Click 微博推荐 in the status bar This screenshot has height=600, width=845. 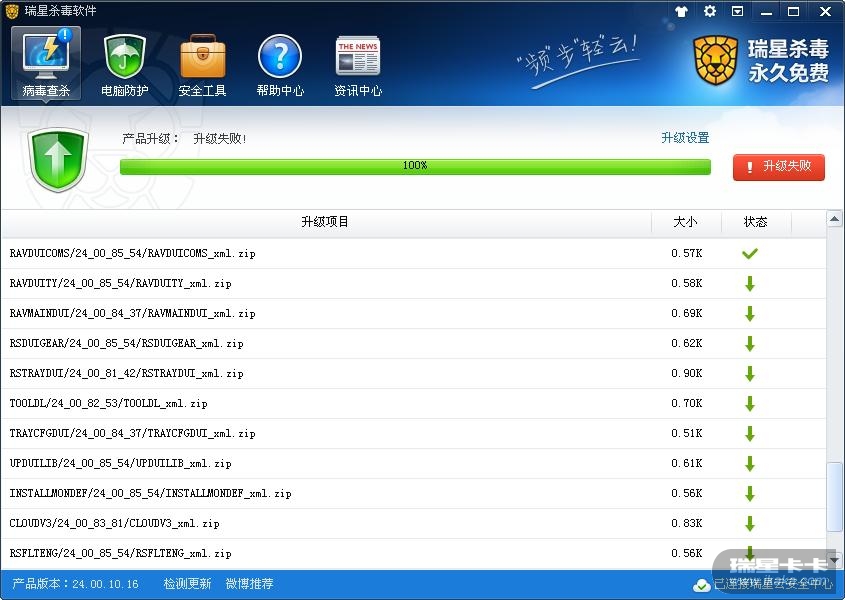point(250,584)
